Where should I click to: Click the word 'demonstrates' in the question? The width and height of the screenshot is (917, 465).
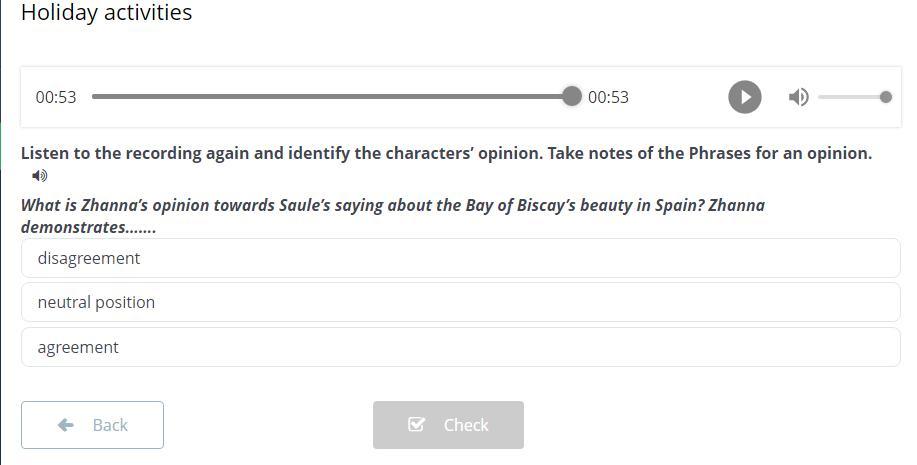click(74, 227)
